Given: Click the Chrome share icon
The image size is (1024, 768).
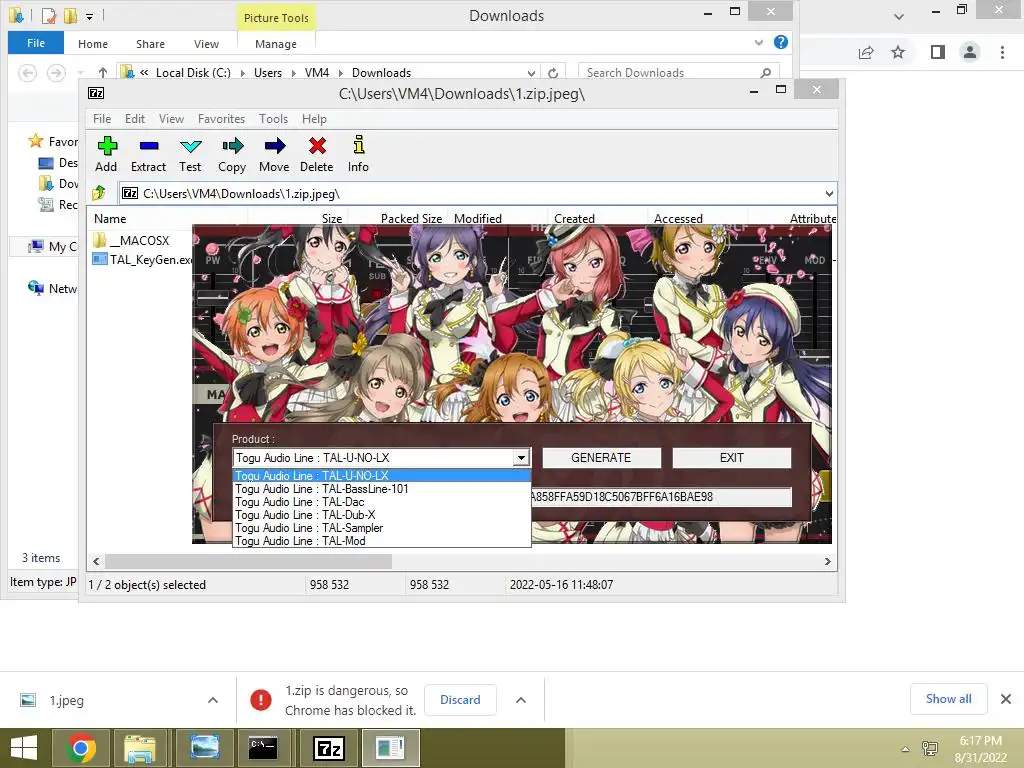Looking at the screenshot, I should pos(866,52).
